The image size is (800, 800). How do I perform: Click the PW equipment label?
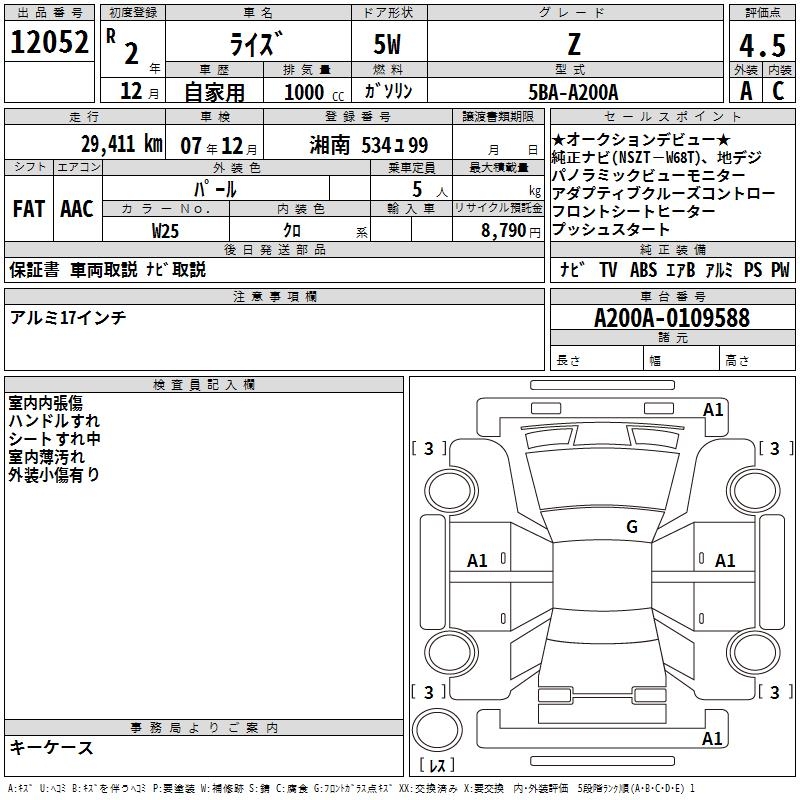(x=780, y=270)
